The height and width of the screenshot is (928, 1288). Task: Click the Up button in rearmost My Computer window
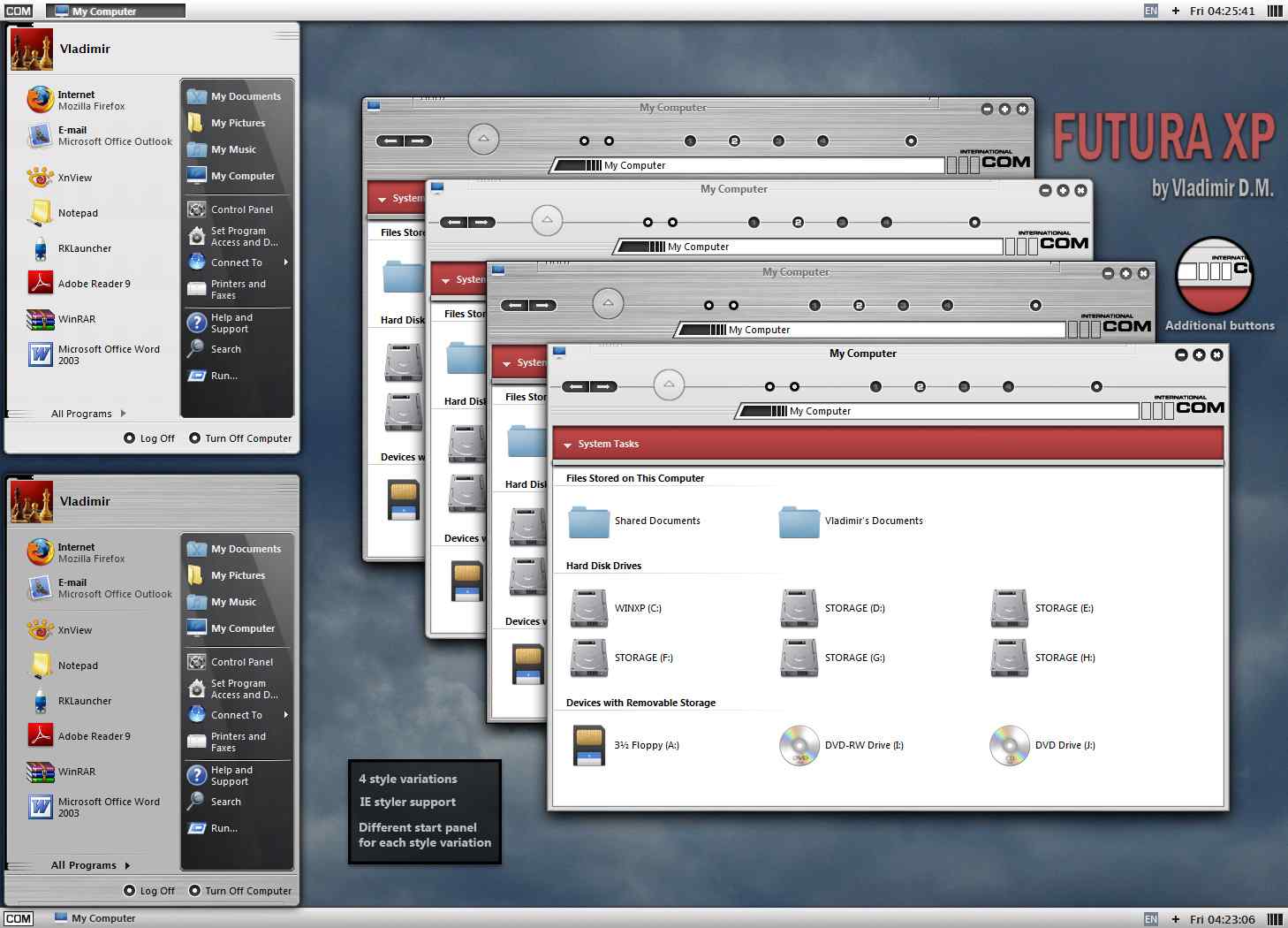pyautogui.click(x=483, y=139)
